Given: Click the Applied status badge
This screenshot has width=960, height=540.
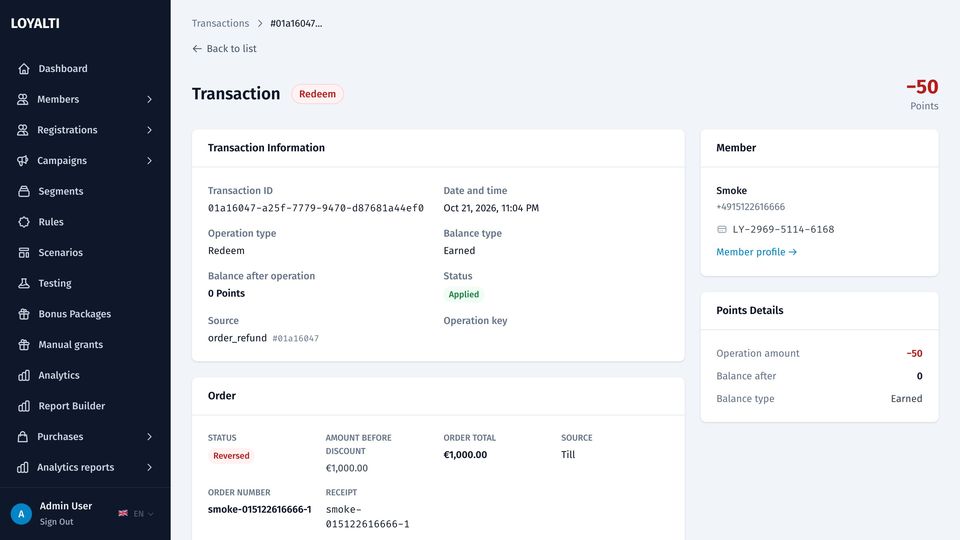Looking at the screenshot, I should pyautogui.click(x=463, y=294).
